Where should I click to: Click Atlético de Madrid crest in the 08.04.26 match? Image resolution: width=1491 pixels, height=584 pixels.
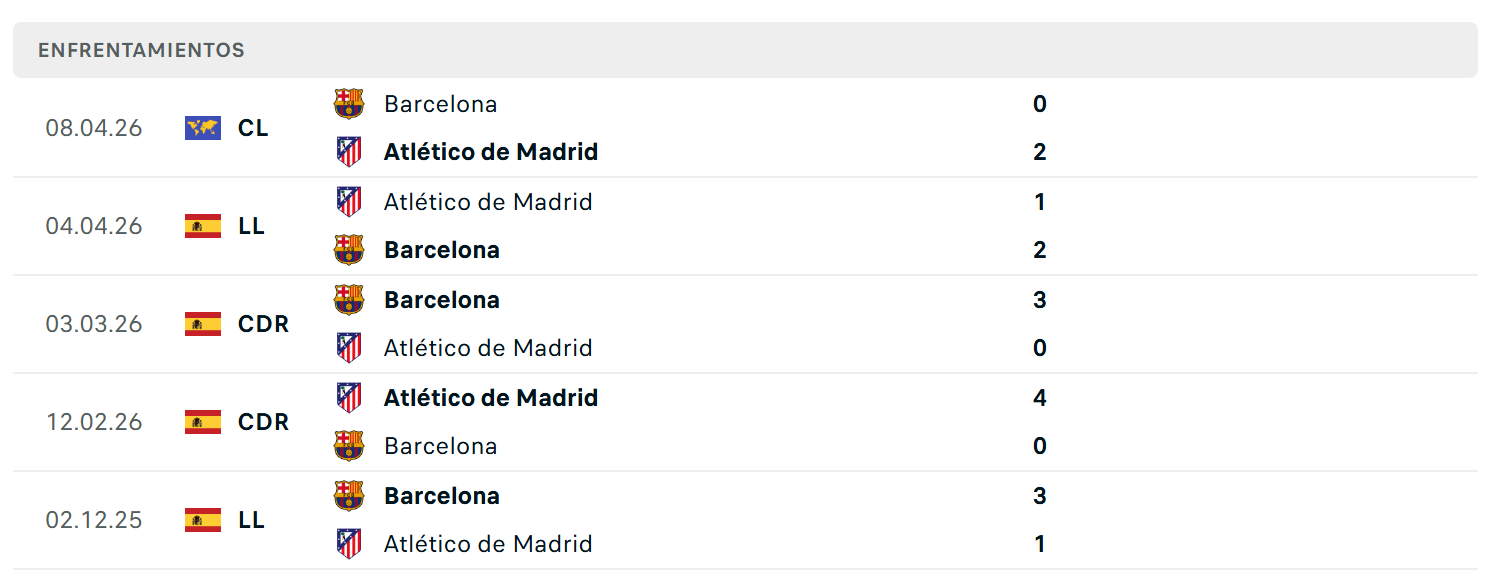pyautogui.click(x=349, y=152)
